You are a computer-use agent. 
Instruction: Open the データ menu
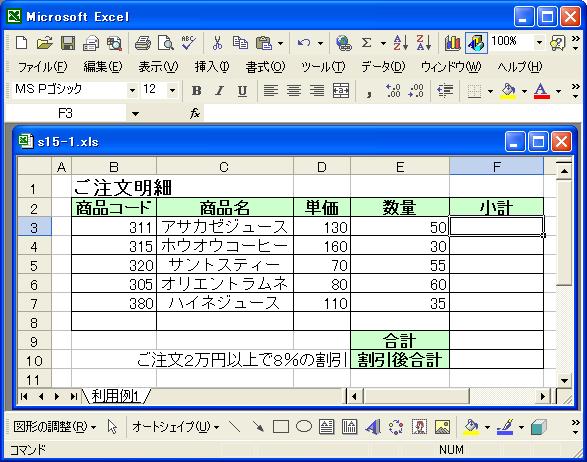click(x=383, y=67)
